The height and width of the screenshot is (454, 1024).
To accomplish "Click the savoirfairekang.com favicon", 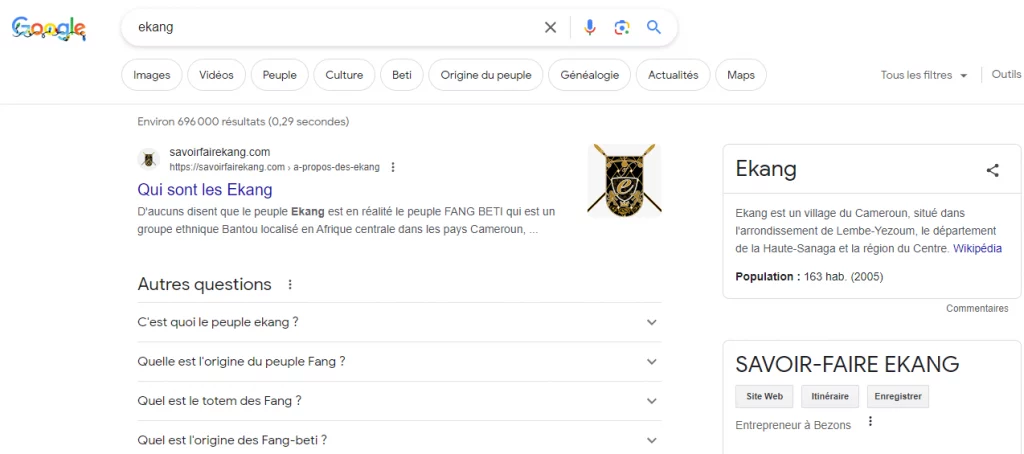I will (x=148, y=159).
